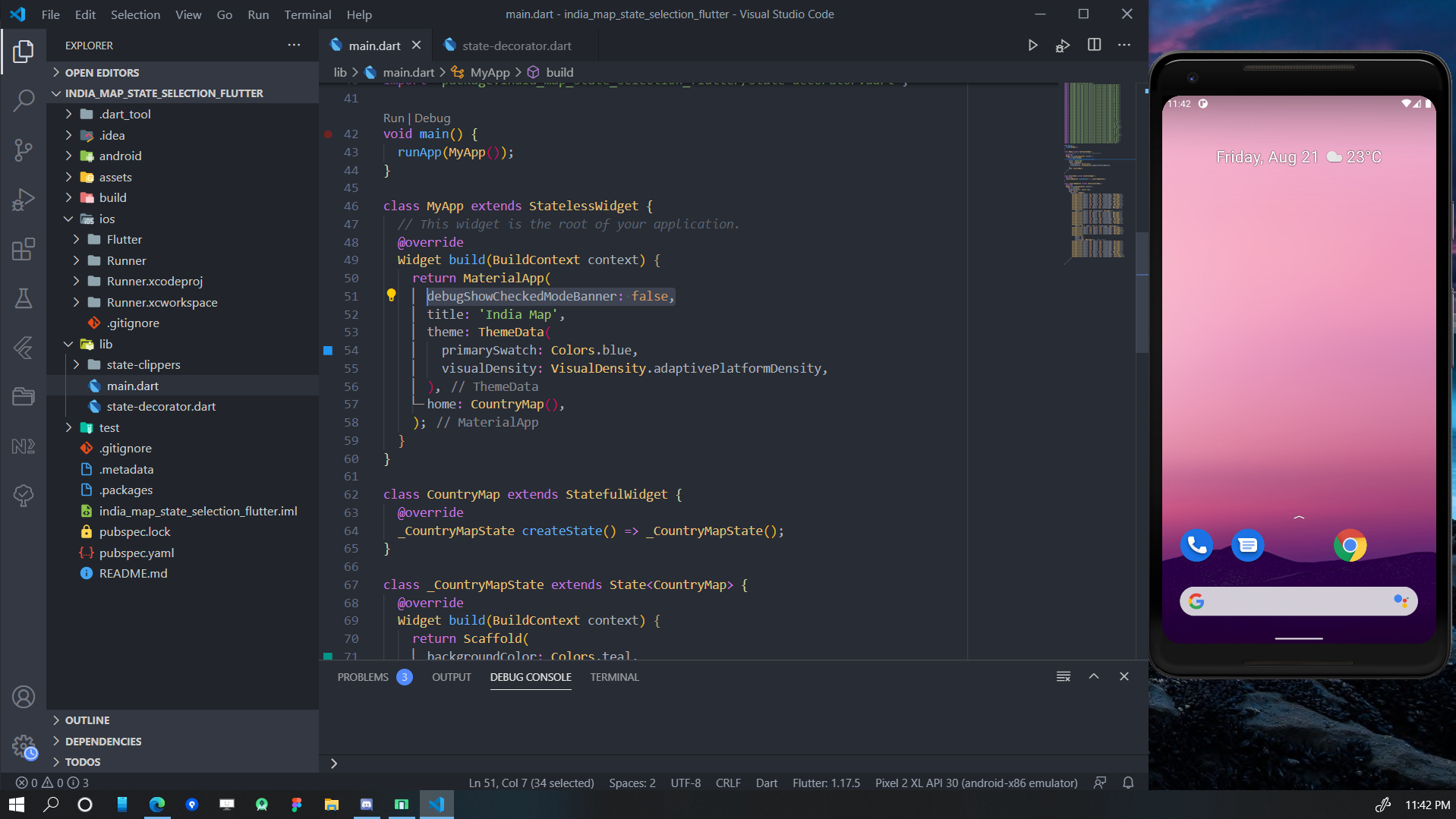Screen dimensions: 1456x819
Task: Start debugging with the Run toolbar icon
Action: 1032,45
